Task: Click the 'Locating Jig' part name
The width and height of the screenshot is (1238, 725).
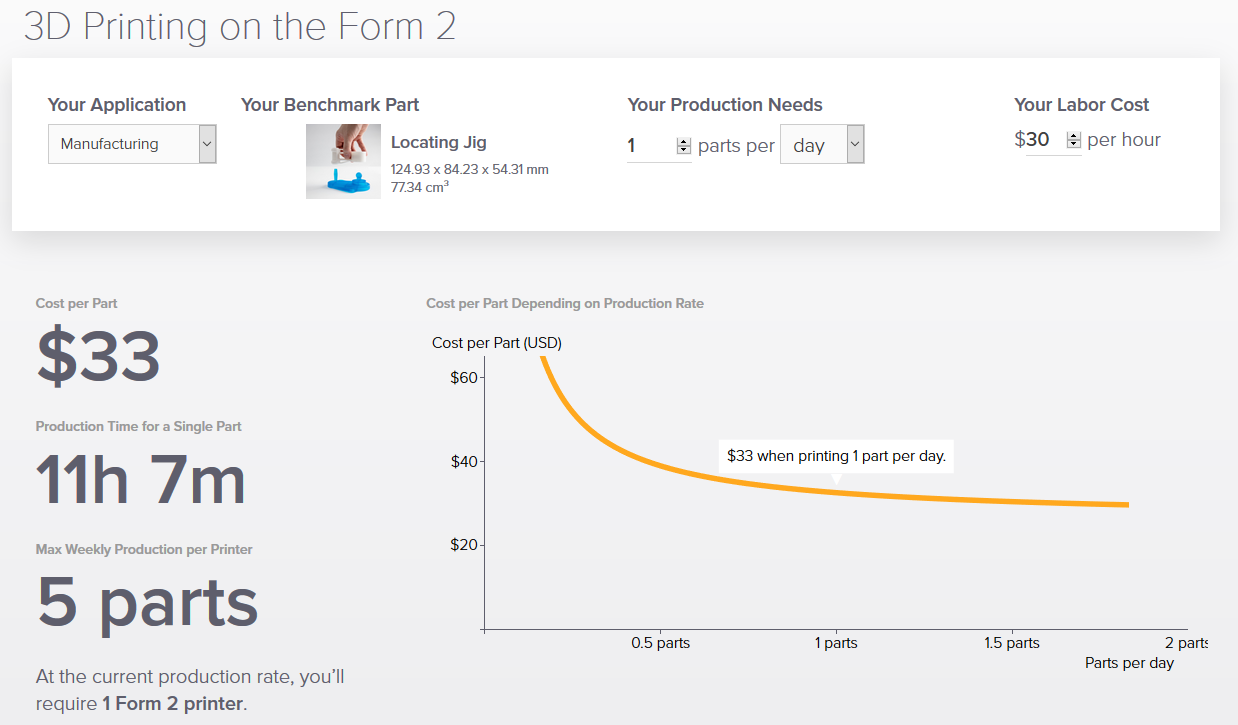Action: click(x=438, y=142)
